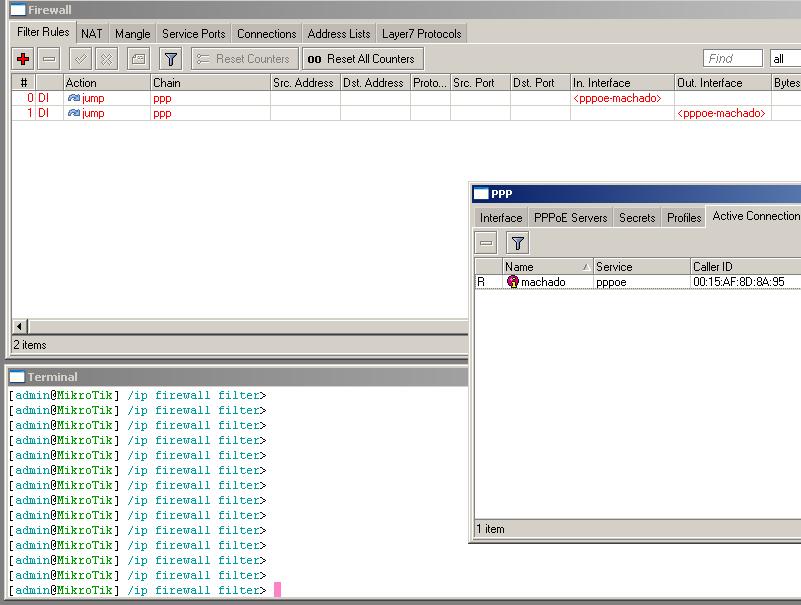This screenshot has width=801, height=605.
Task: Go to the PPPoE Servers tab
Action: point(570,217)
